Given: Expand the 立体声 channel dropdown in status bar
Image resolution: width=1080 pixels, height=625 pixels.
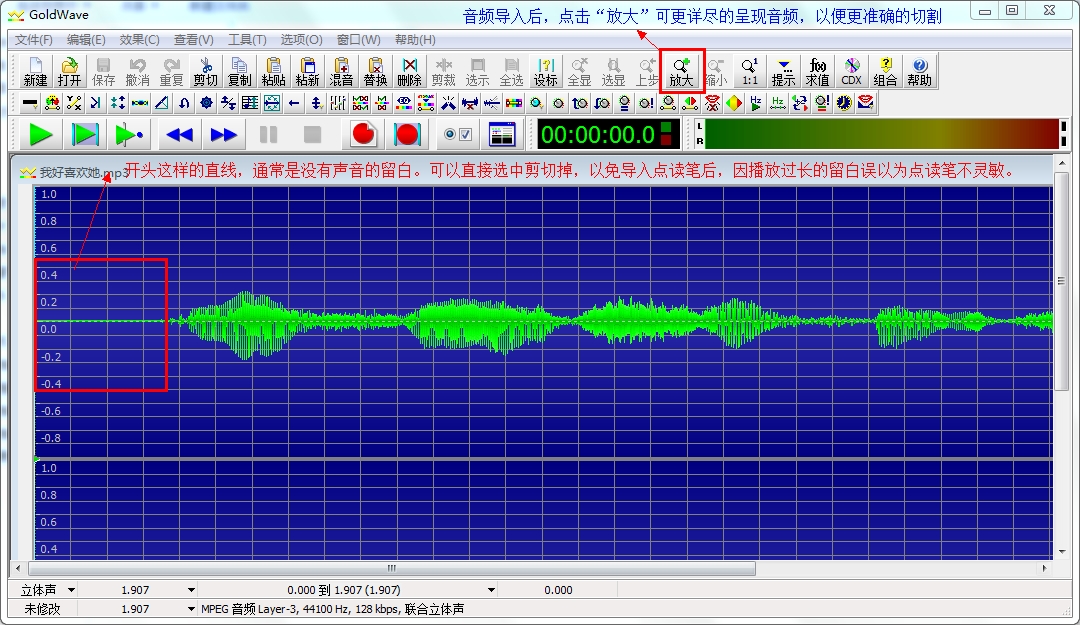Looking at the screenshot, I should pyautogui.click(x=71, y=590).
